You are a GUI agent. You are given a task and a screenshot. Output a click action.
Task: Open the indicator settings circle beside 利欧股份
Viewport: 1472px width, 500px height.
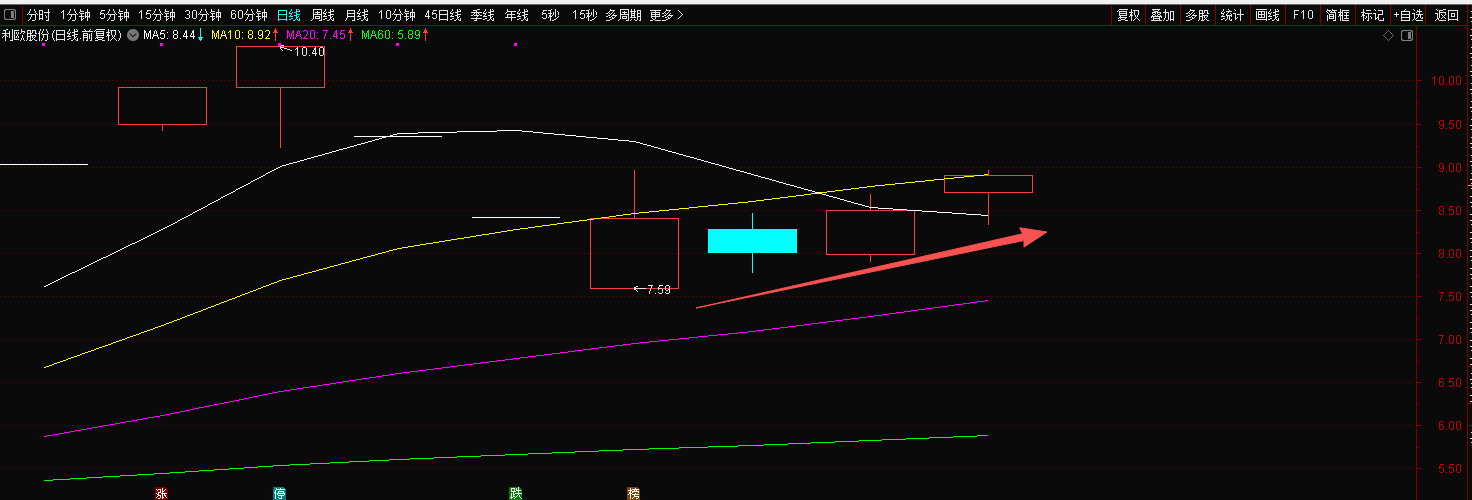click(x=133, y=35)
